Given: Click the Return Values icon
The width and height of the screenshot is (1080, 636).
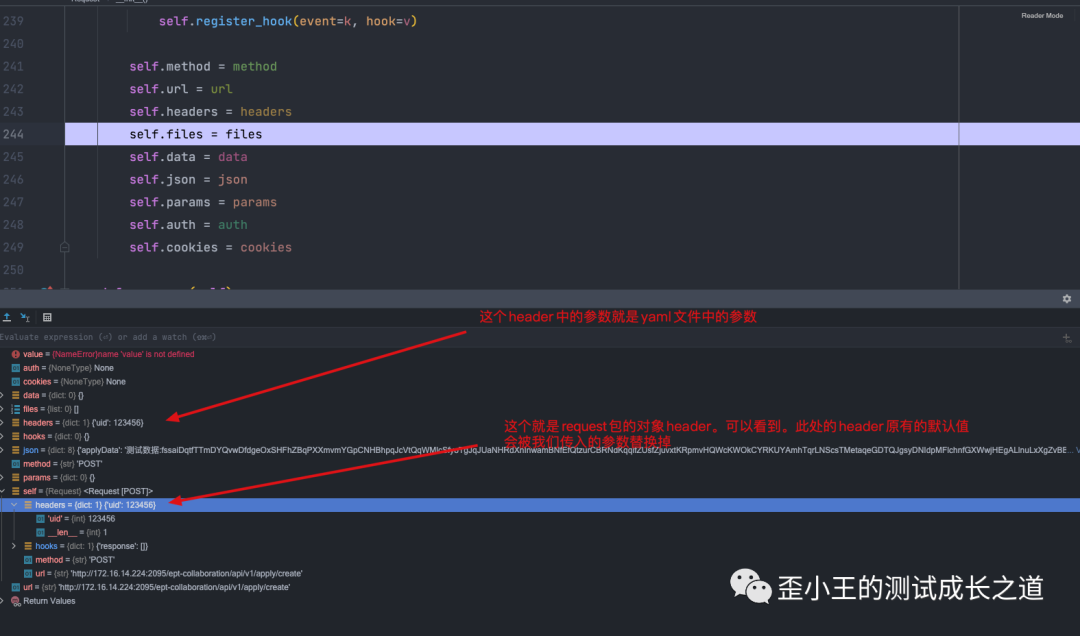Looking at the screenshot, I should pos(15,601).
